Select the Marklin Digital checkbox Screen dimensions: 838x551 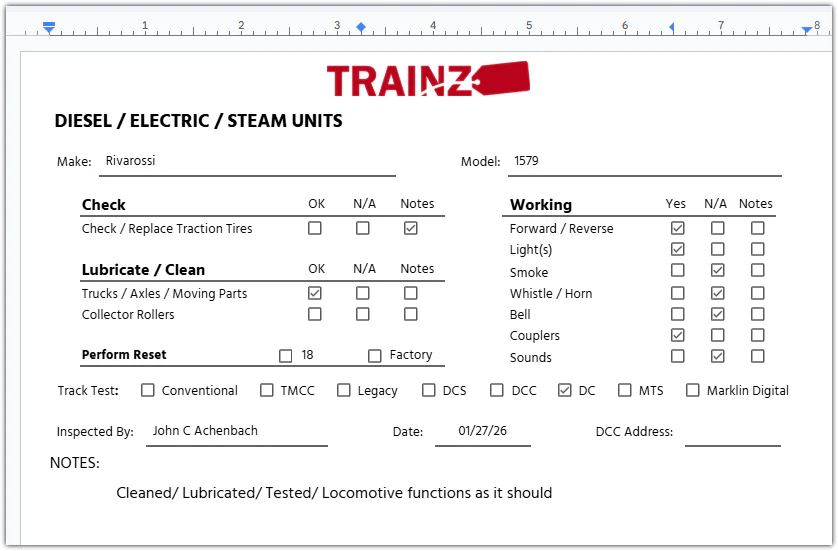point(693,390)
